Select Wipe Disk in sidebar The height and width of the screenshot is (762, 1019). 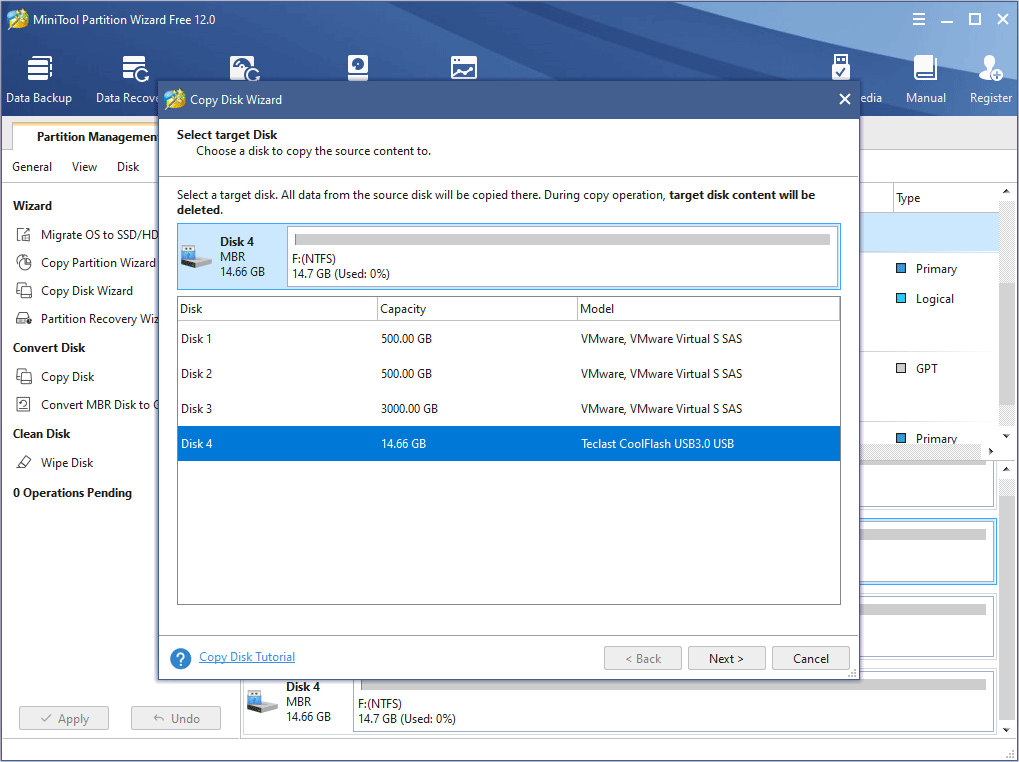pos(67,463)
